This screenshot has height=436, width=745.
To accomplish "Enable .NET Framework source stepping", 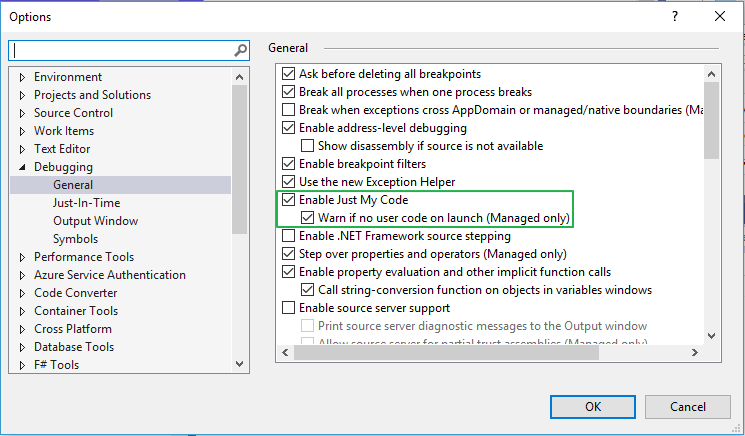I will pyautogui.click(x=290, y=236).
